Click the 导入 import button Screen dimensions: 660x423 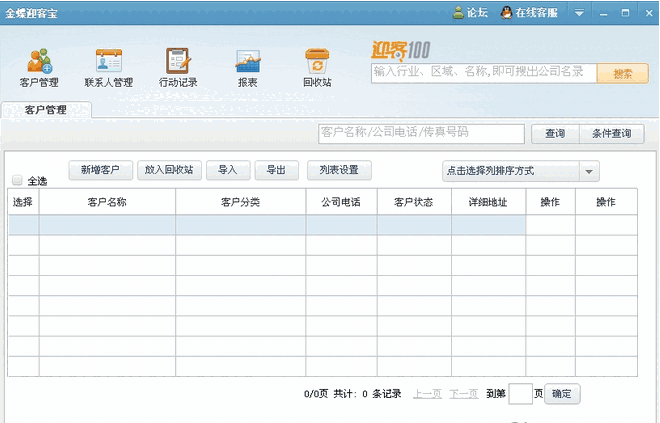(228, 170)
